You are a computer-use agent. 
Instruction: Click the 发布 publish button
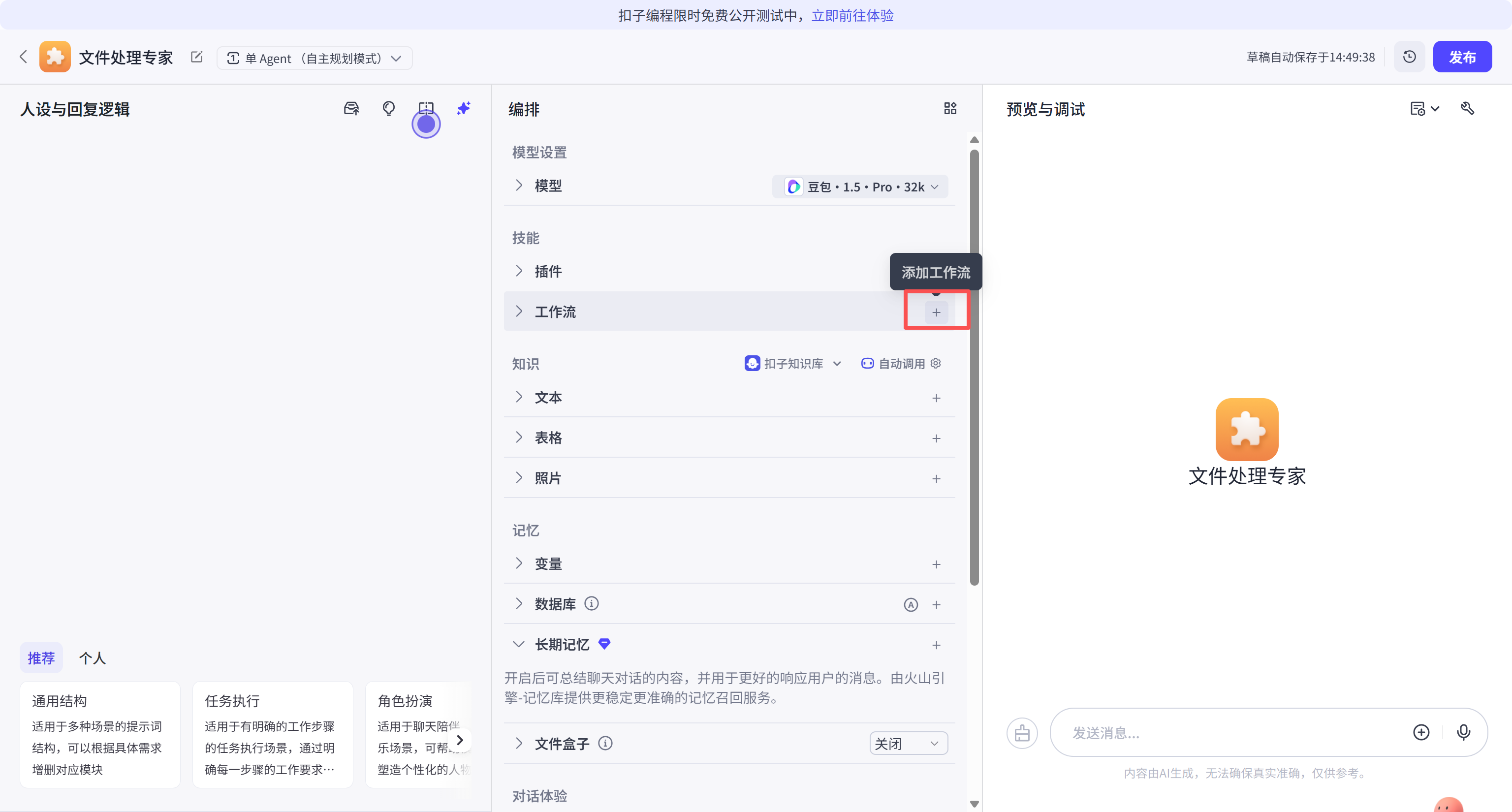click(x=1461, y=57)
